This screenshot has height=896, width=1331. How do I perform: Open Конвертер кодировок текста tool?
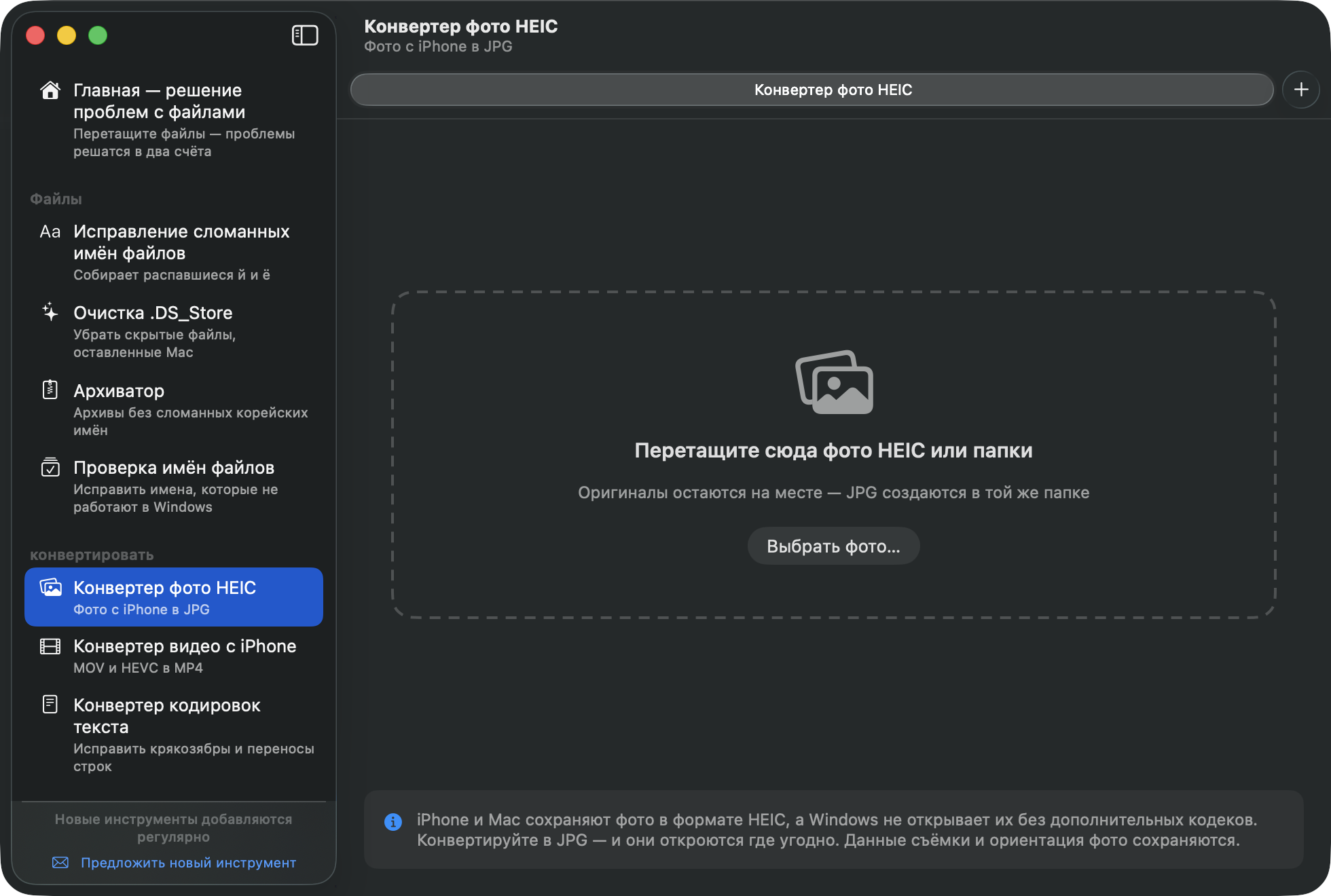(x=174, y=734)
